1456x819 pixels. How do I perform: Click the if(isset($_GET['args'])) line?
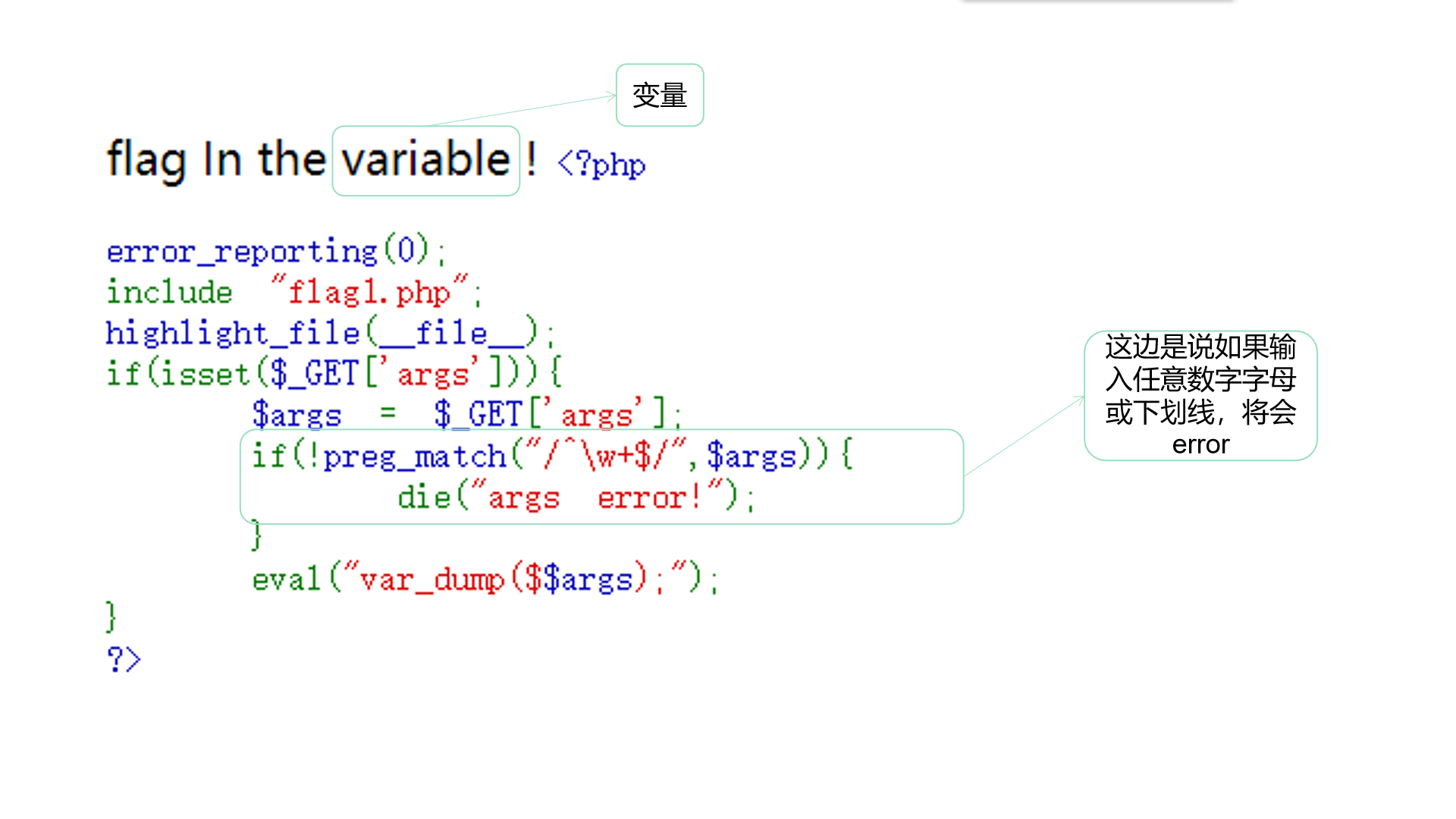point(333,374)
